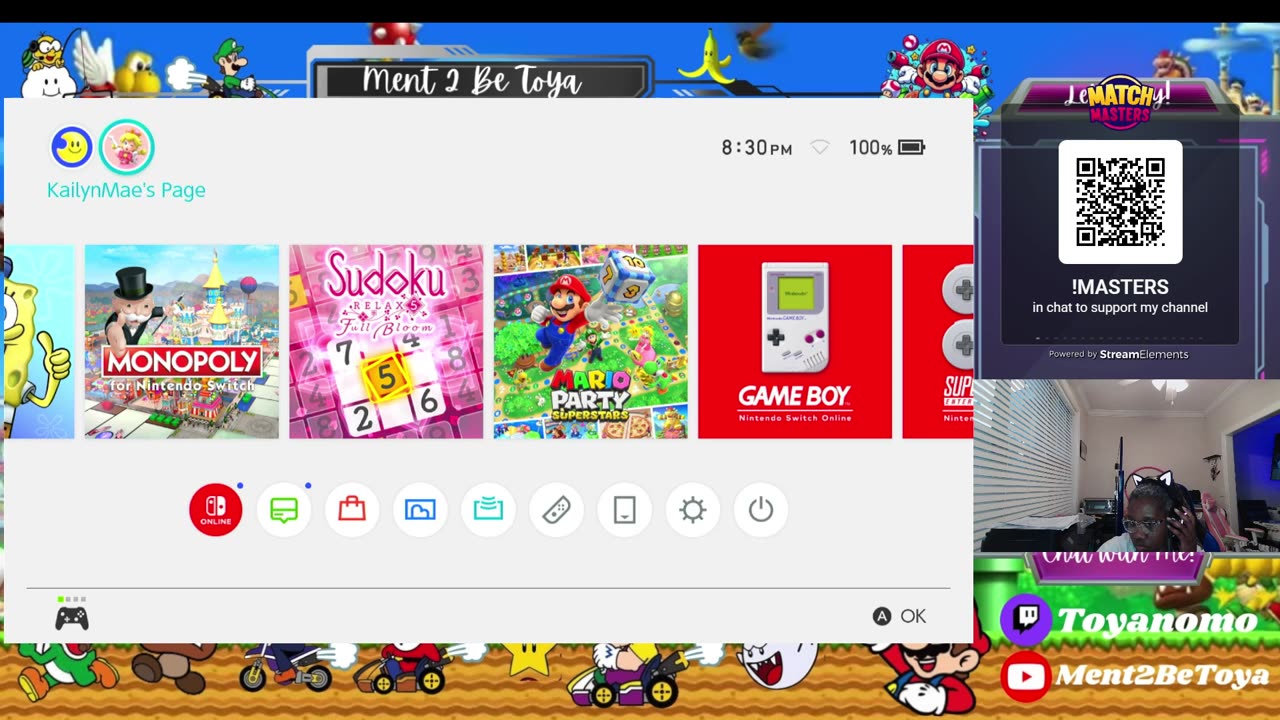The width and height of the screenshot is (1280, 720).
Task: Select the yellow smiley user avatar
Action: pos(72,148)
